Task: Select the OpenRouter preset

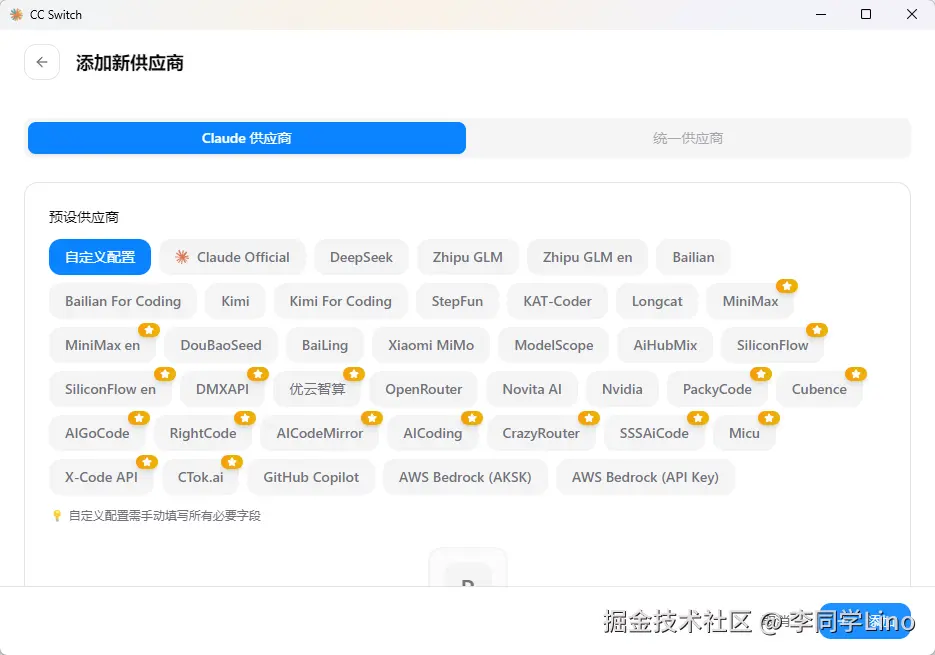Action: 423,390
